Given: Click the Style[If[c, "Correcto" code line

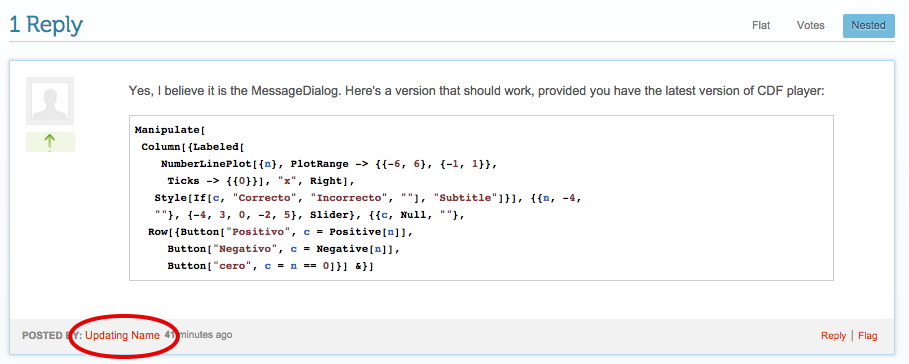Looking at the screenshot, I should pos(368,198).
